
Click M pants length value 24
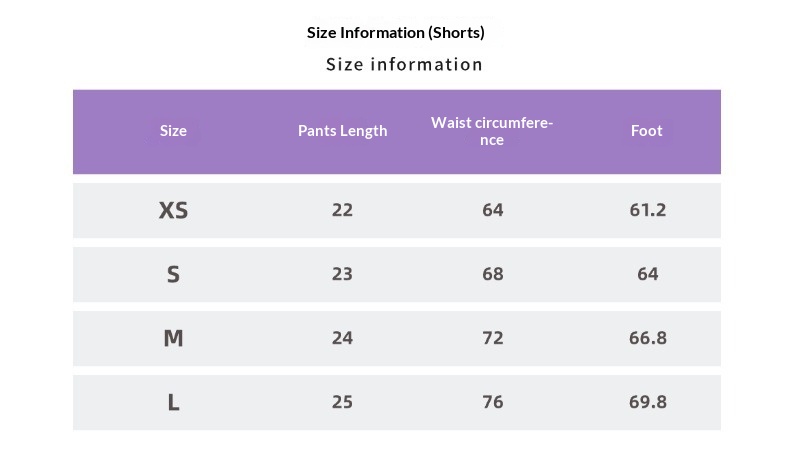point(342,338)
